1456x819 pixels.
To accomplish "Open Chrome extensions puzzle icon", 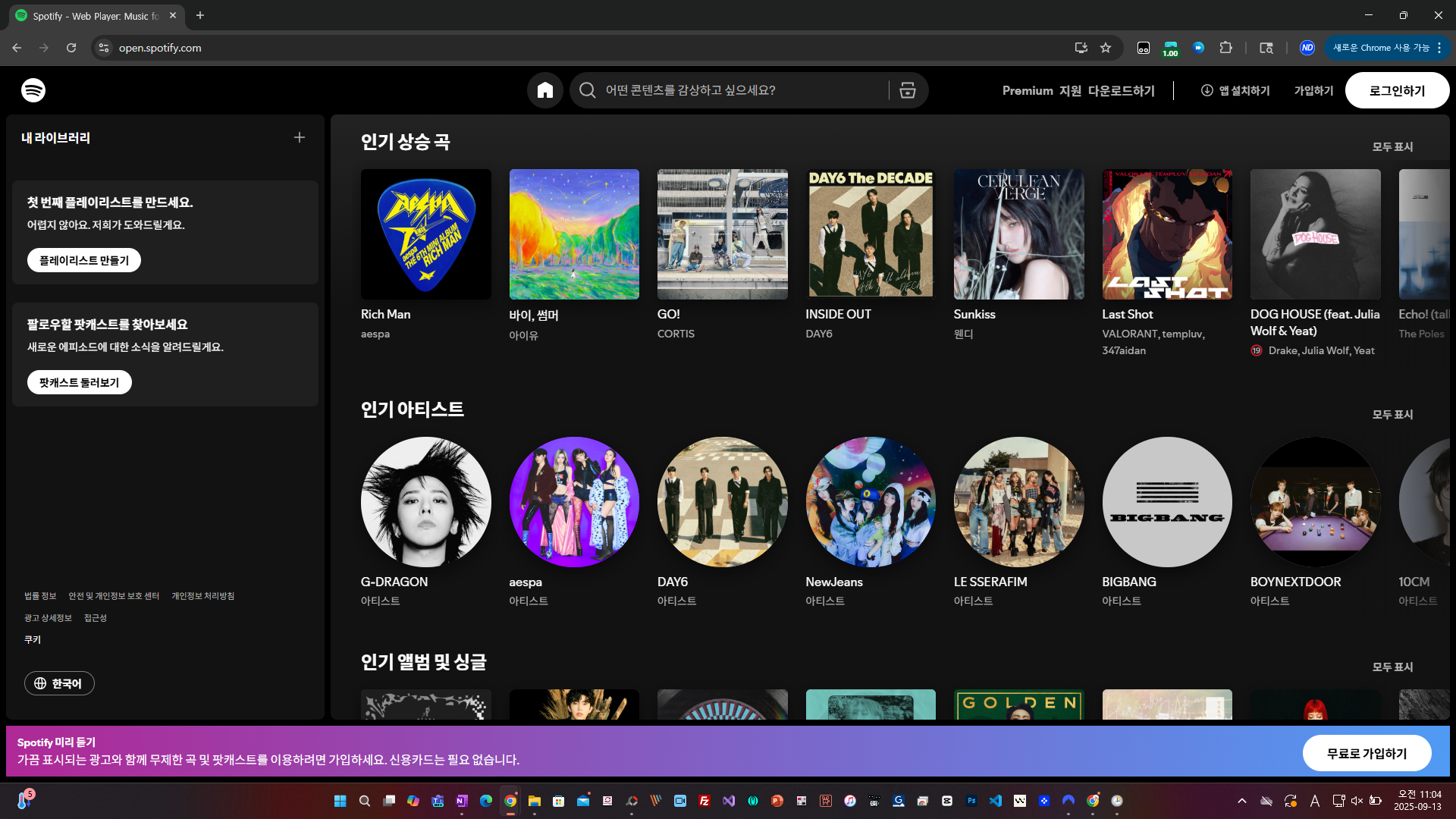I will (1225, 48).
